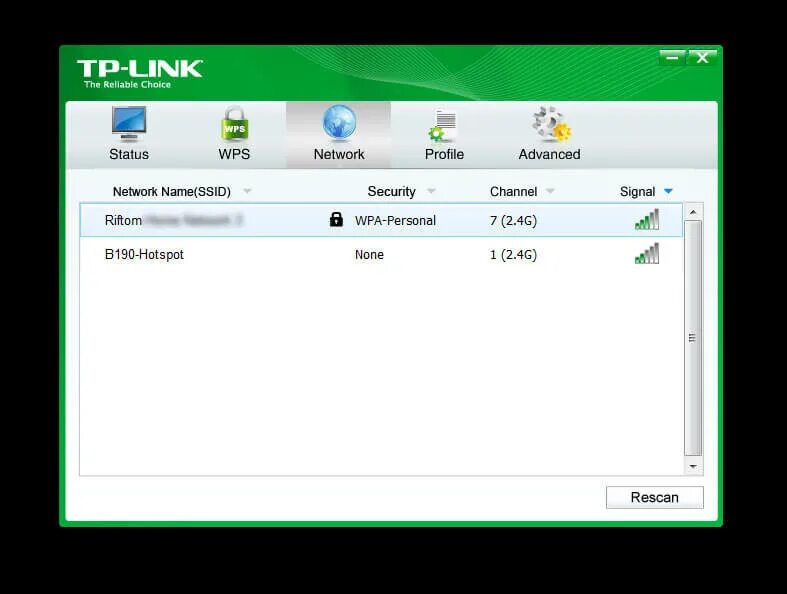The height and width of the screenshot is (594, 787).
Task: Click the Signal column header text
Action: point(637,192)
